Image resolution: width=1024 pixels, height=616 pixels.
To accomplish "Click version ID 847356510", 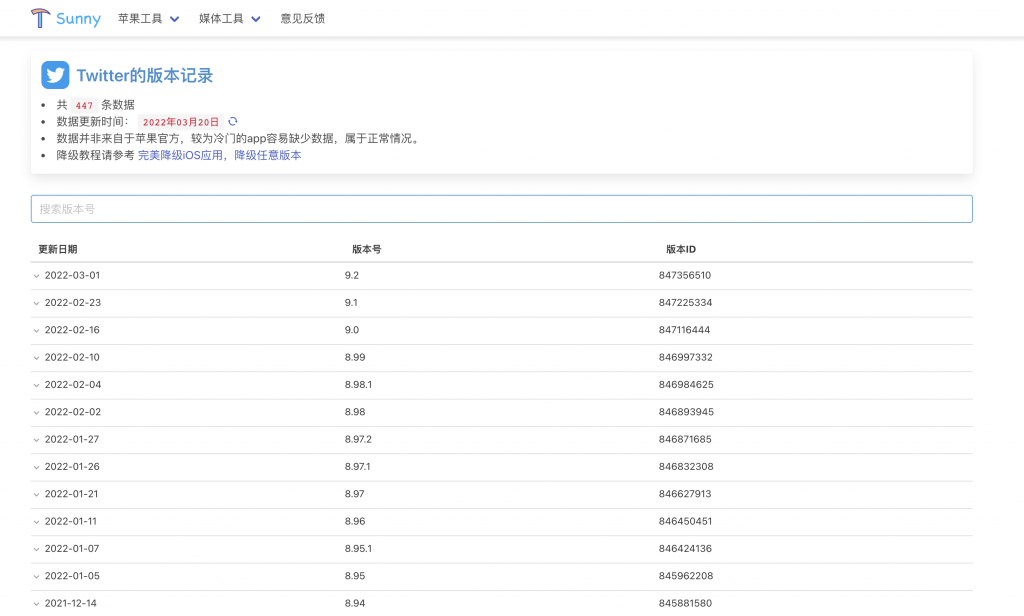I will coord(685,276).
